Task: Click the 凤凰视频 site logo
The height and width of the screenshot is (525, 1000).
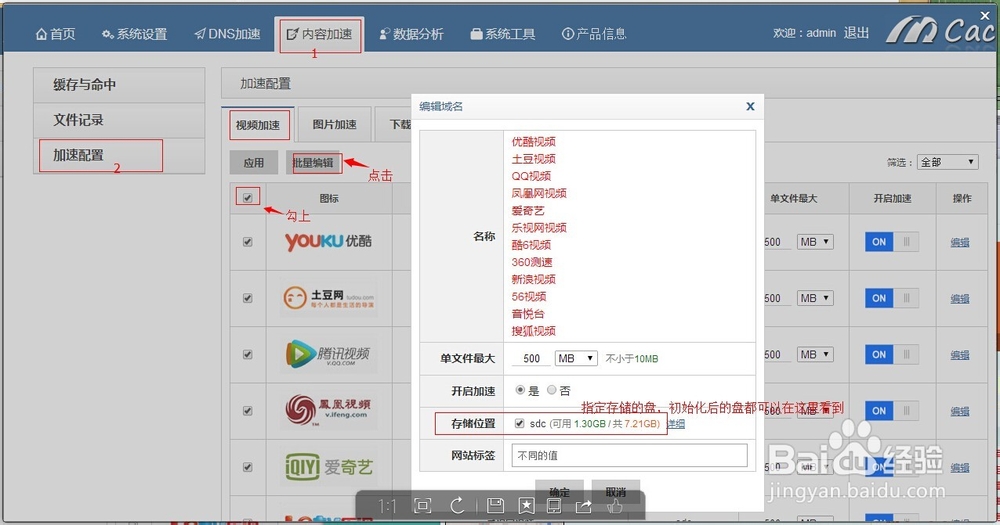Action: 328,410
